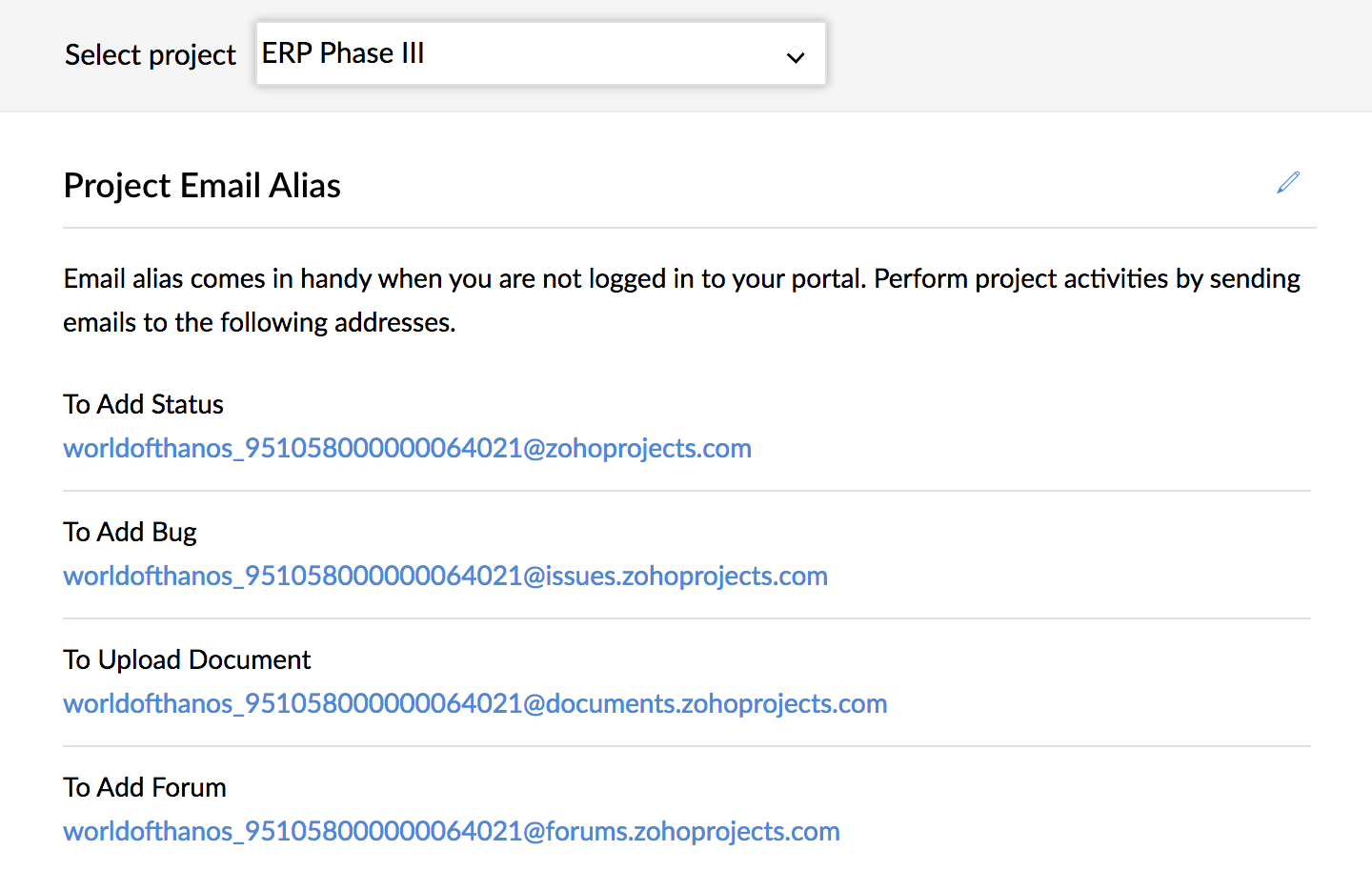This screenshot has height=871, width=1372.
Task: Click the chevron arrow in the project selector
Action: point(796,57)
